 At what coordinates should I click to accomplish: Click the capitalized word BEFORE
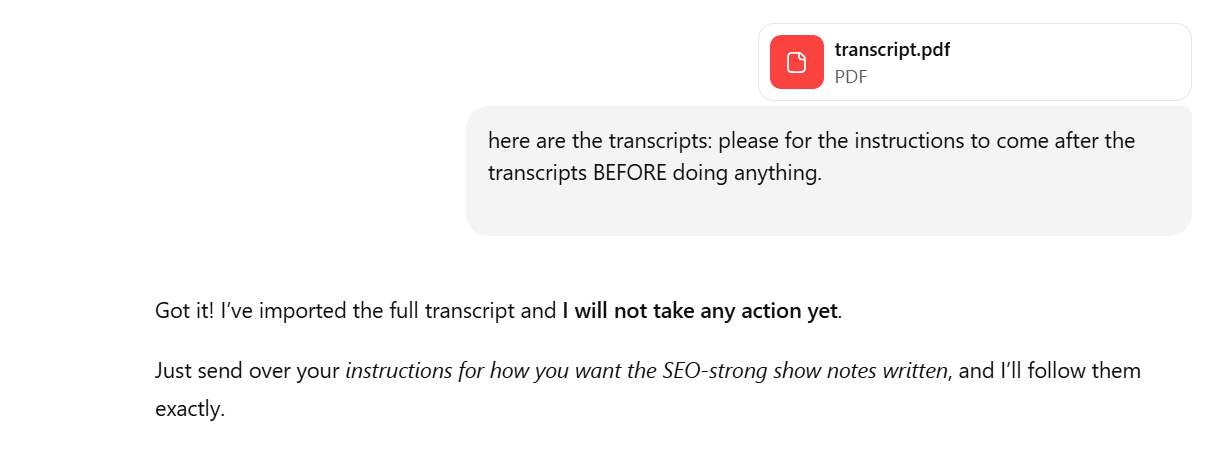[x=629, y=172]
